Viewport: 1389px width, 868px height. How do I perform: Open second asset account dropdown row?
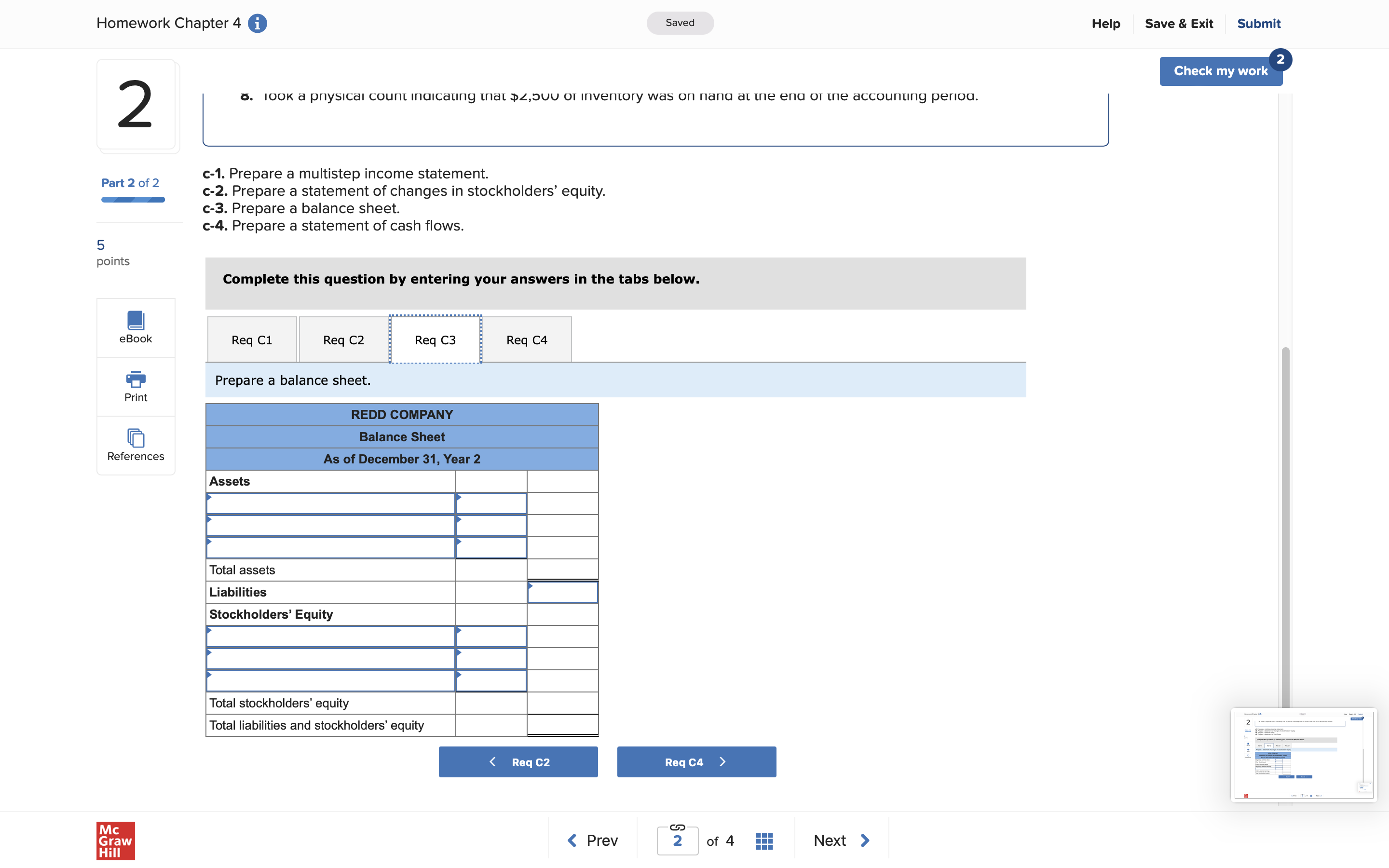coord(330,526)
